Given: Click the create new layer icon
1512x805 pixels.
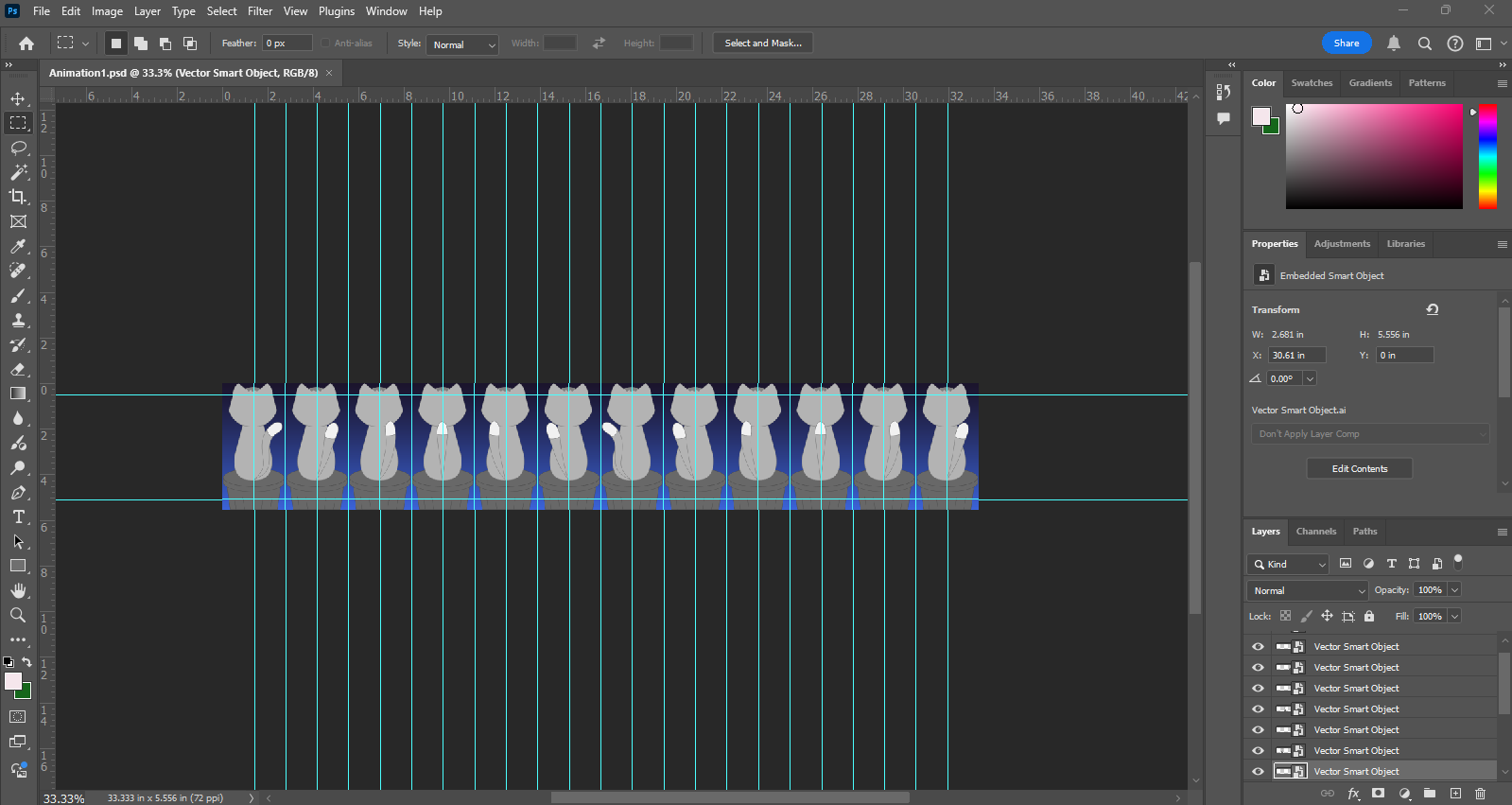Looking at the screenshot, I should 1455,793.
